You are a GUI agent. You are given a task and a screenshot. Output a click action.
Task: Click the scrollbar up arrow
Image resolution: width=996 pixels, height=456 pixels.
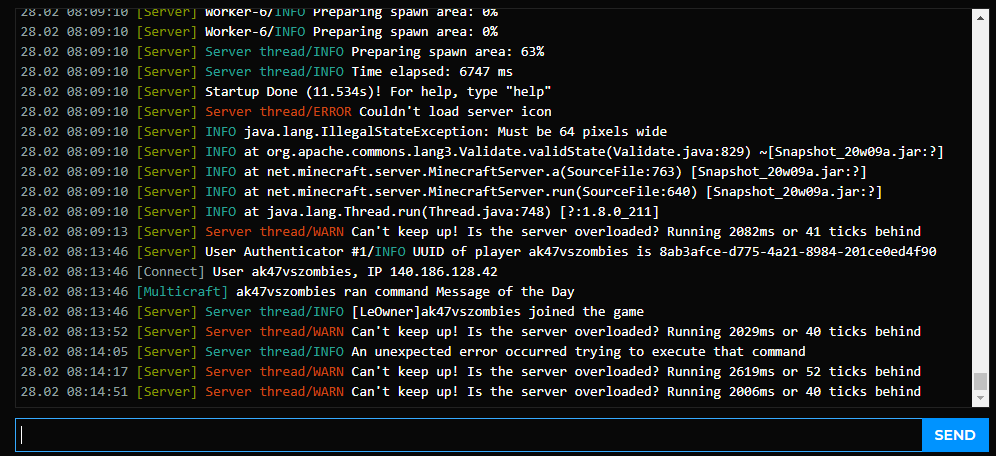(x=981, y=13)
